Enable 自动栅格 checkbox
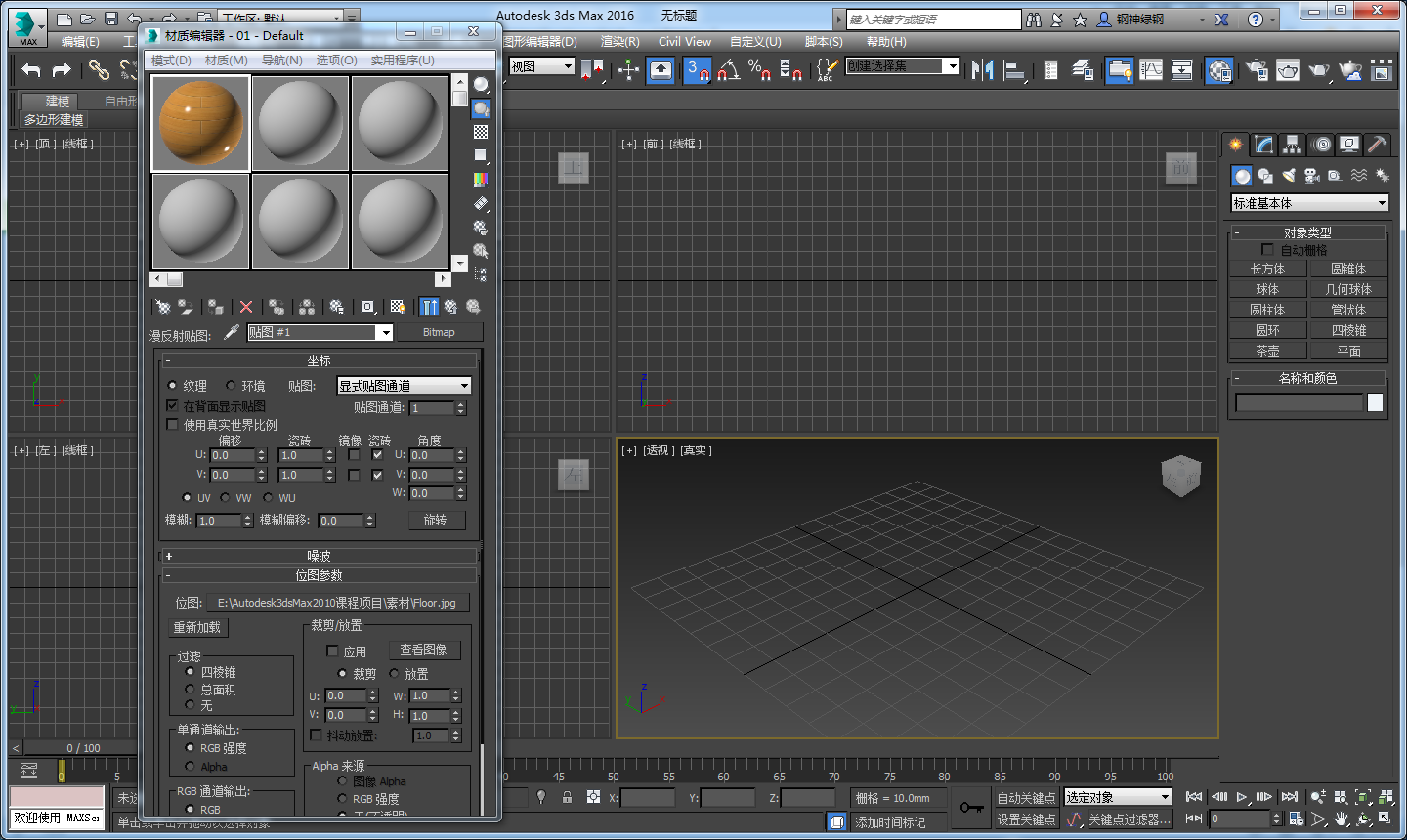 click(1267, 250)
